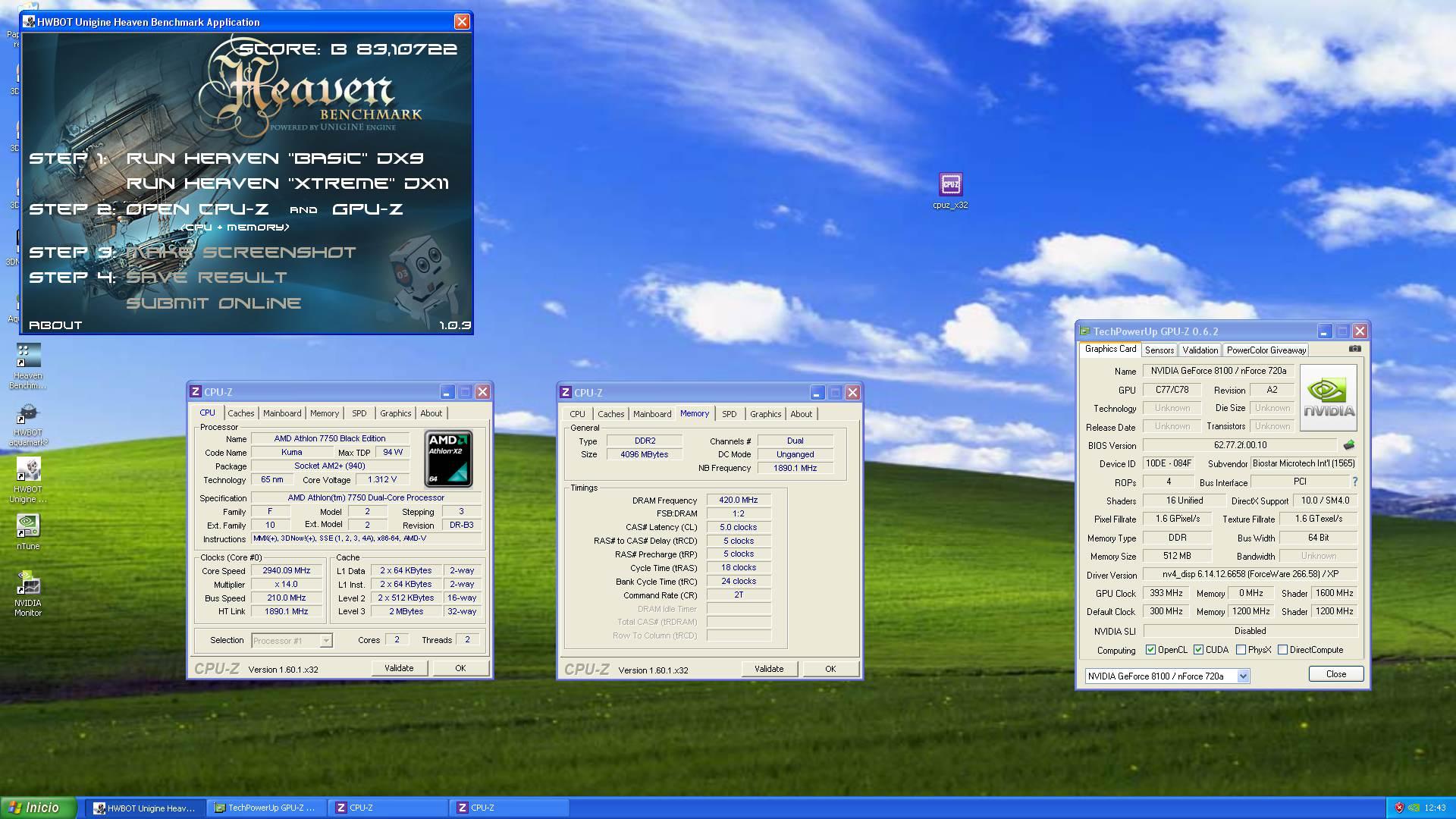Viewport: 1456px width, 819px height.
Task: Click the Core Voltage value 1.312 V
Action: [x=381, y=480]
